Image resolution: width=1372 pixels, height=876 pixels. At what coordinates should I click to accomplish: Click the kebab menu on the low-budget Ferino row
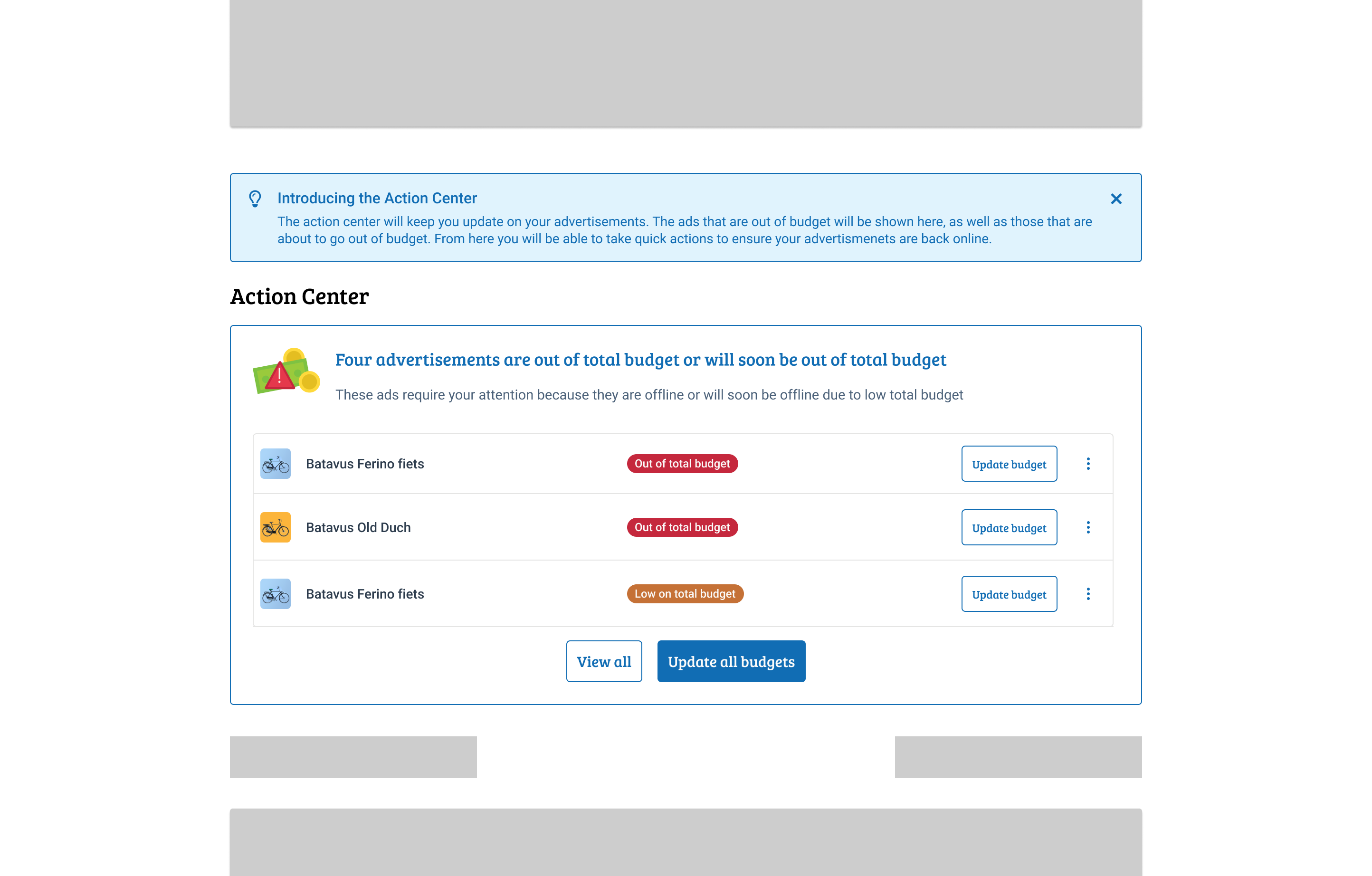click(x=1088, y=593)
